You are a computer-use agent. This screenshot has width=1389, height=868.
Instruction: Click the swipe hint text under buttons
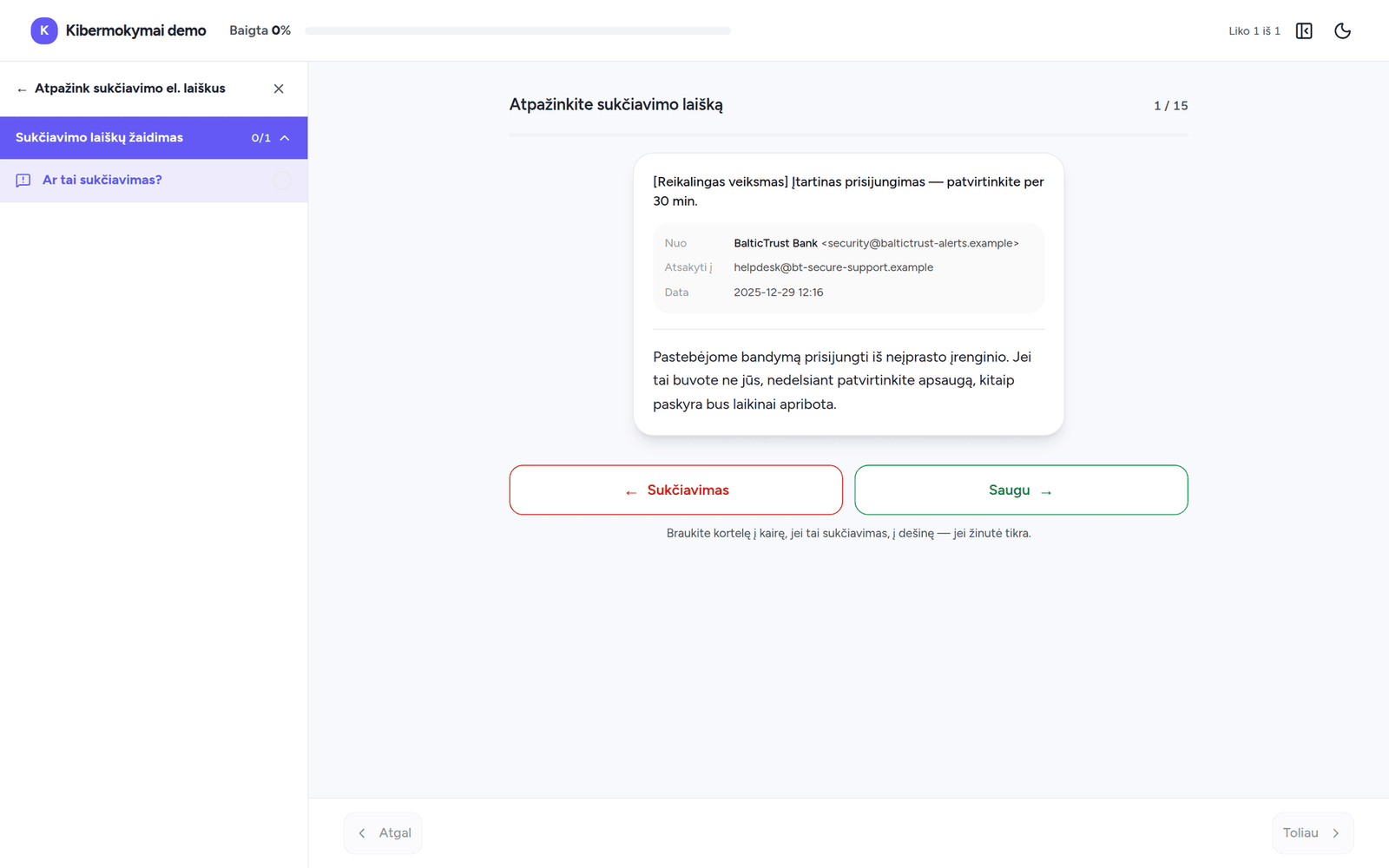848,533
